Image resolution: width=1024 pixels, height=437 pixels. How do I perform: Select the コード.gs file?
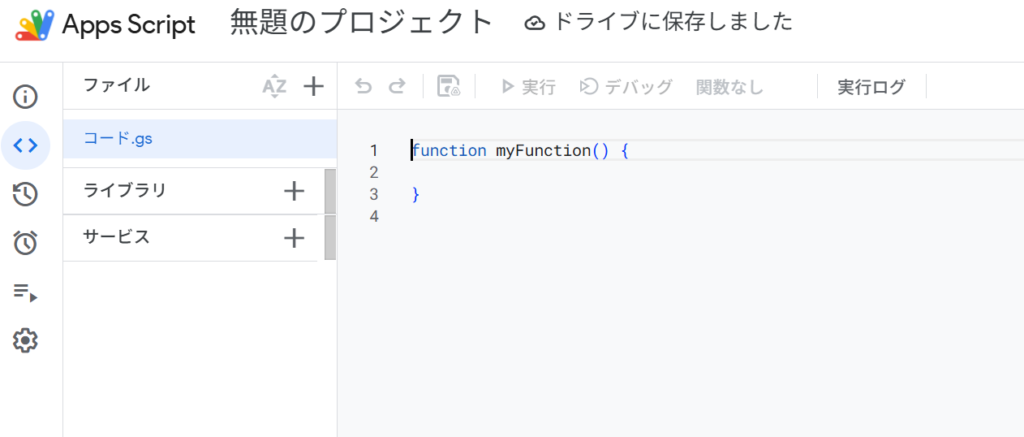118,139
